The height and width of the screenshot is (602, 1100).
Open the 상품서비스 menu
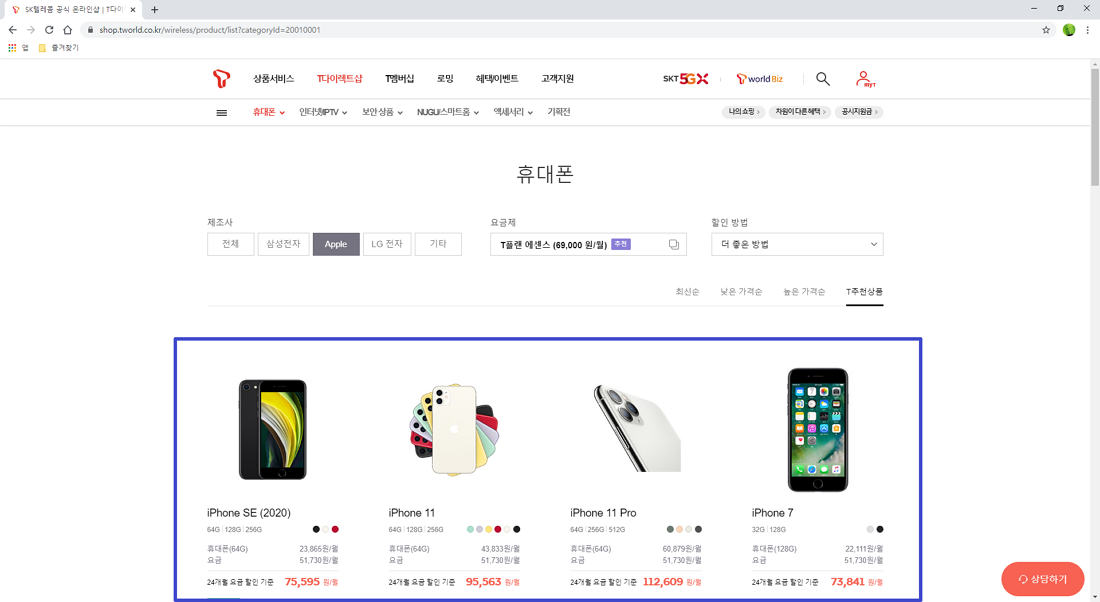click(x=274, y=79)
